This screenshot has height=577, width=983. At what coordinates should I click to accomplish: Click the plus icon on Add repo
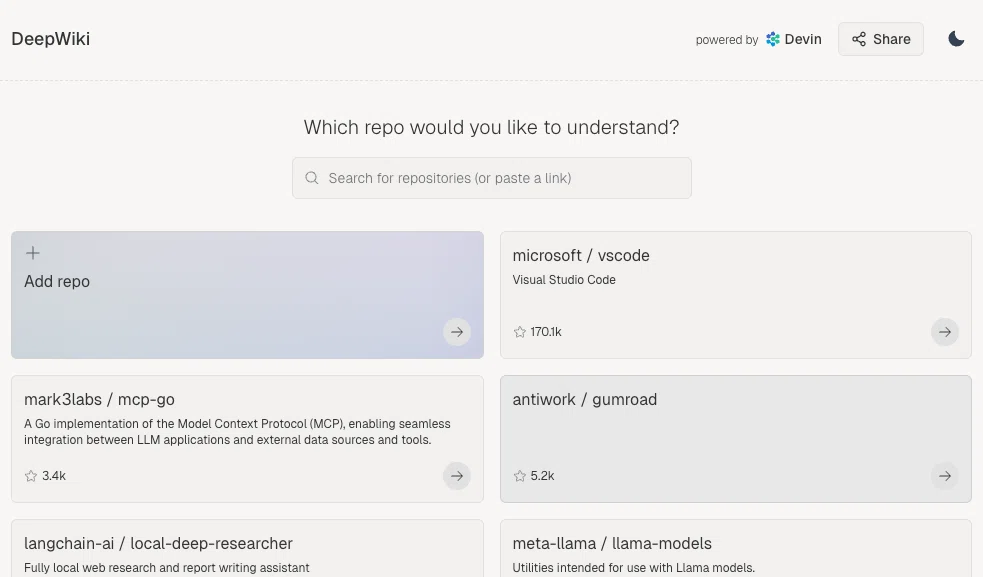(x=33, y=253)
